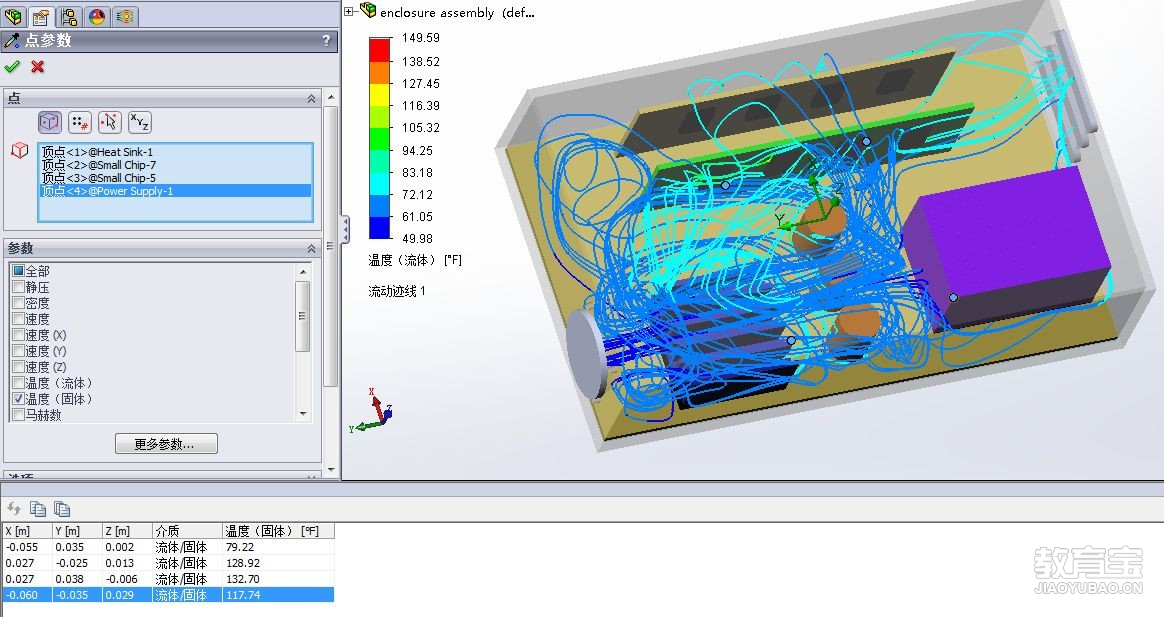Tick the 速度 (X) checkbox

pos(19,335)
